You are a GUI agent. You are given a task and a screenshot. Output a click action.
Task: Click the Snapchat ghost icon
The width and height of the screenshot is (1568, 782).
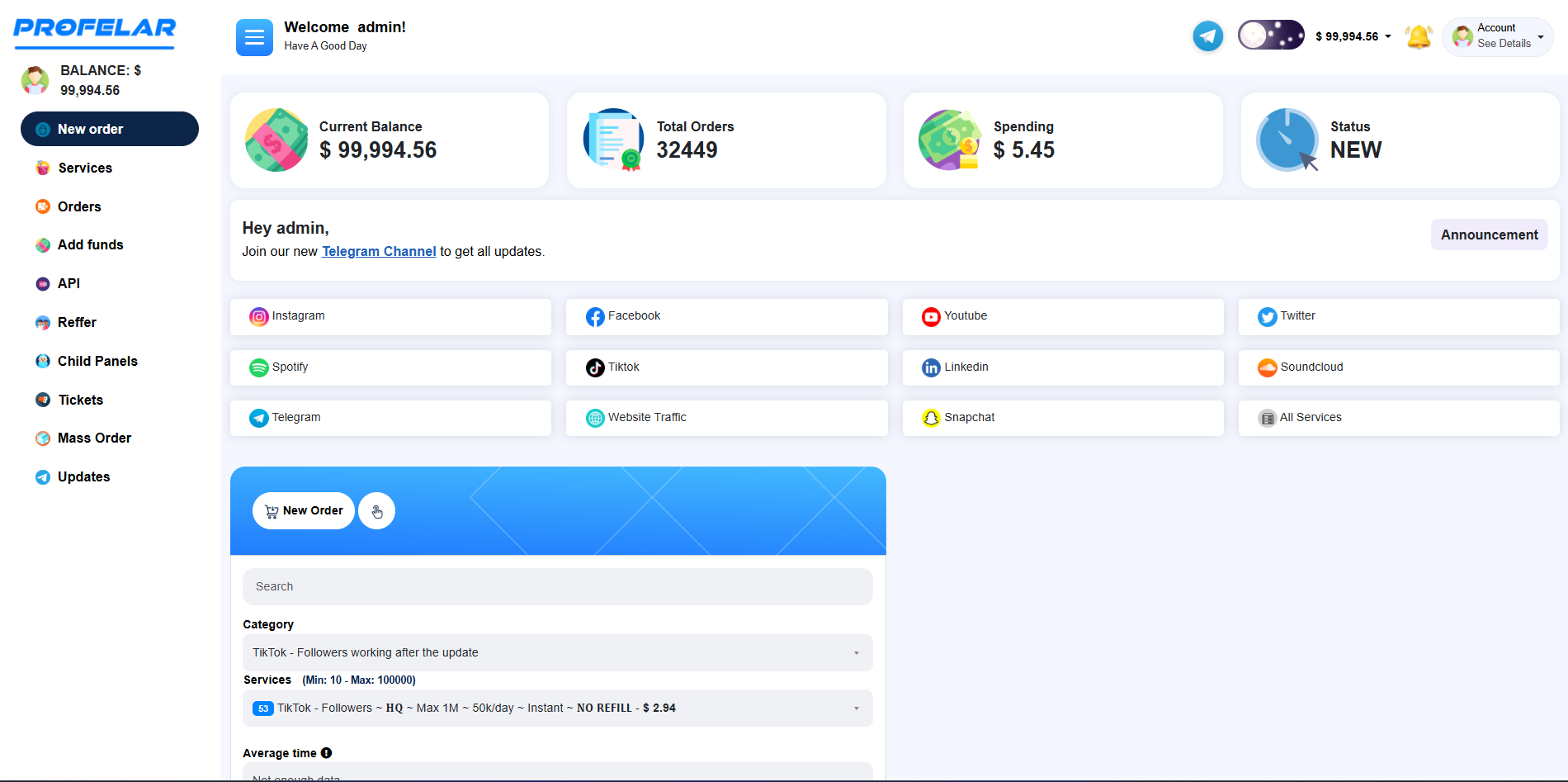pyautogui.click(x=931, y=418)
